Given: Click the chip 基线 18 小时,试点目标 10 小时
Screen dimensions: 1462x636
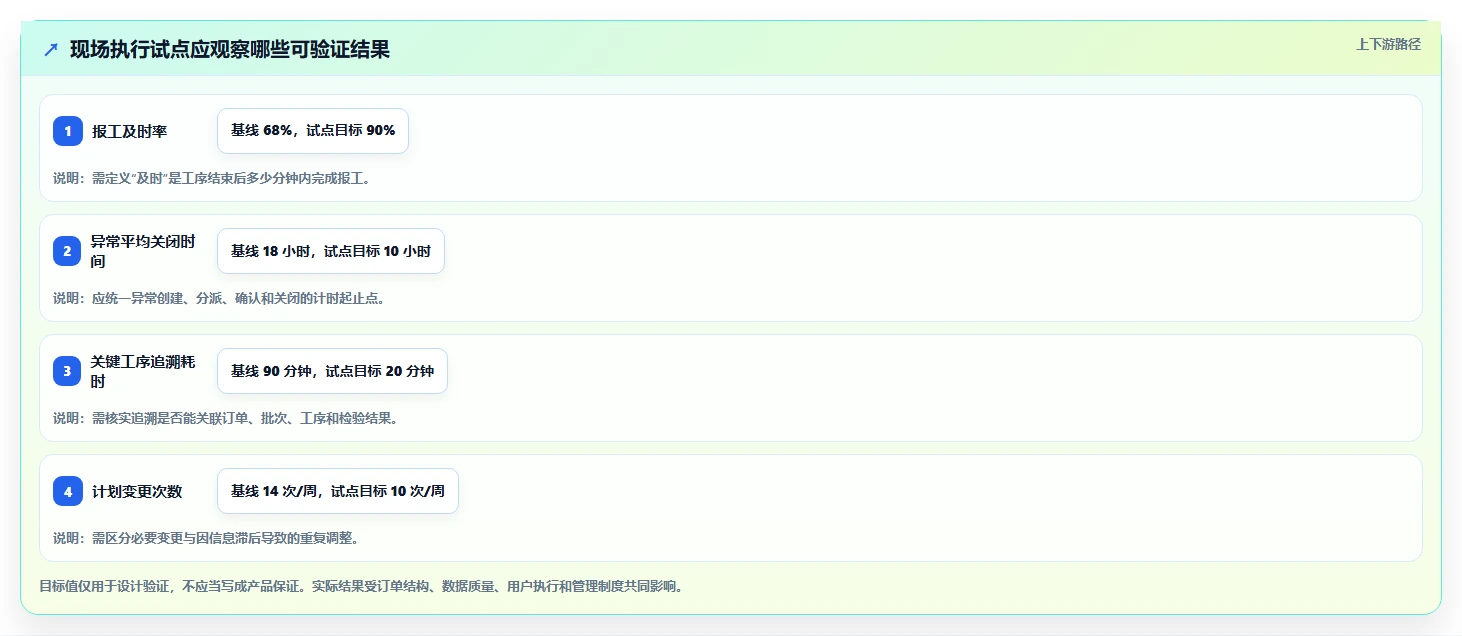Looking at the screenshot, I should tap(331, 251).
